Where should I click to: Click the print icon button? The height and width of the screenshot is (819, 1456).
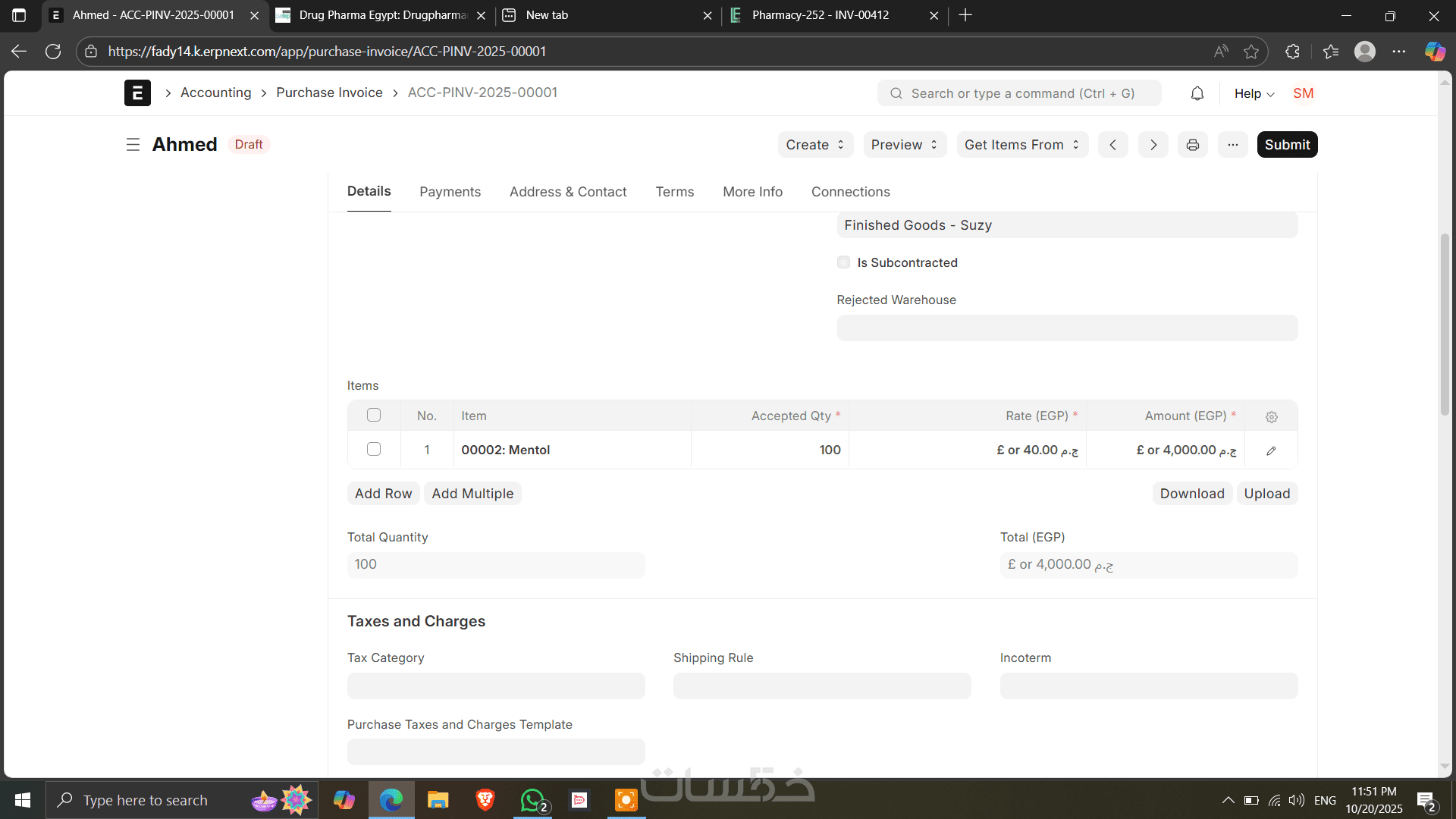(x=1192, y=145)
